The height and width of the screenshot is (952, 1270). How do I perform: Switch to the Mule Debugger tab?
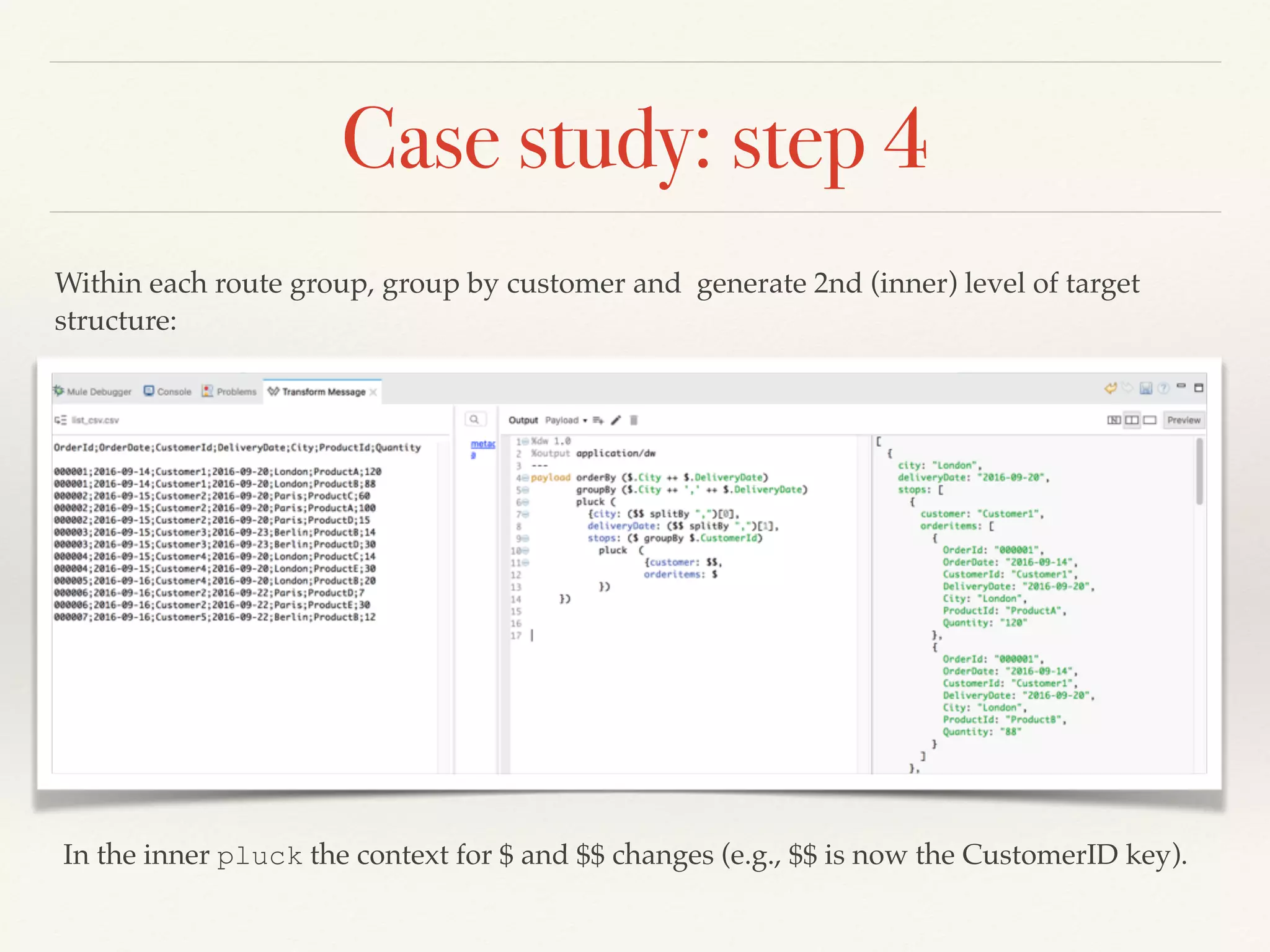click(92, 392)
